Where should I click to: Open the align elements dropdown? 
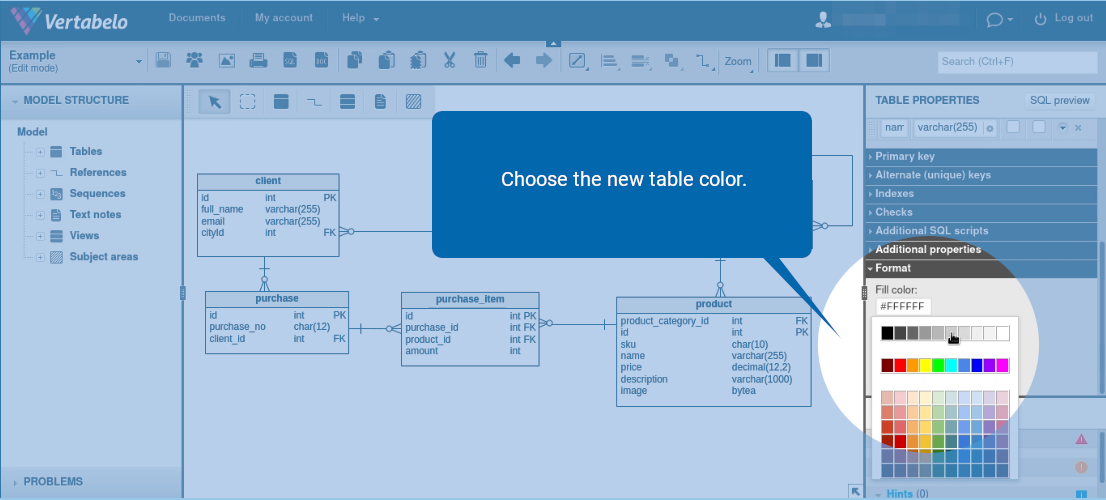[x=609, y=61]
